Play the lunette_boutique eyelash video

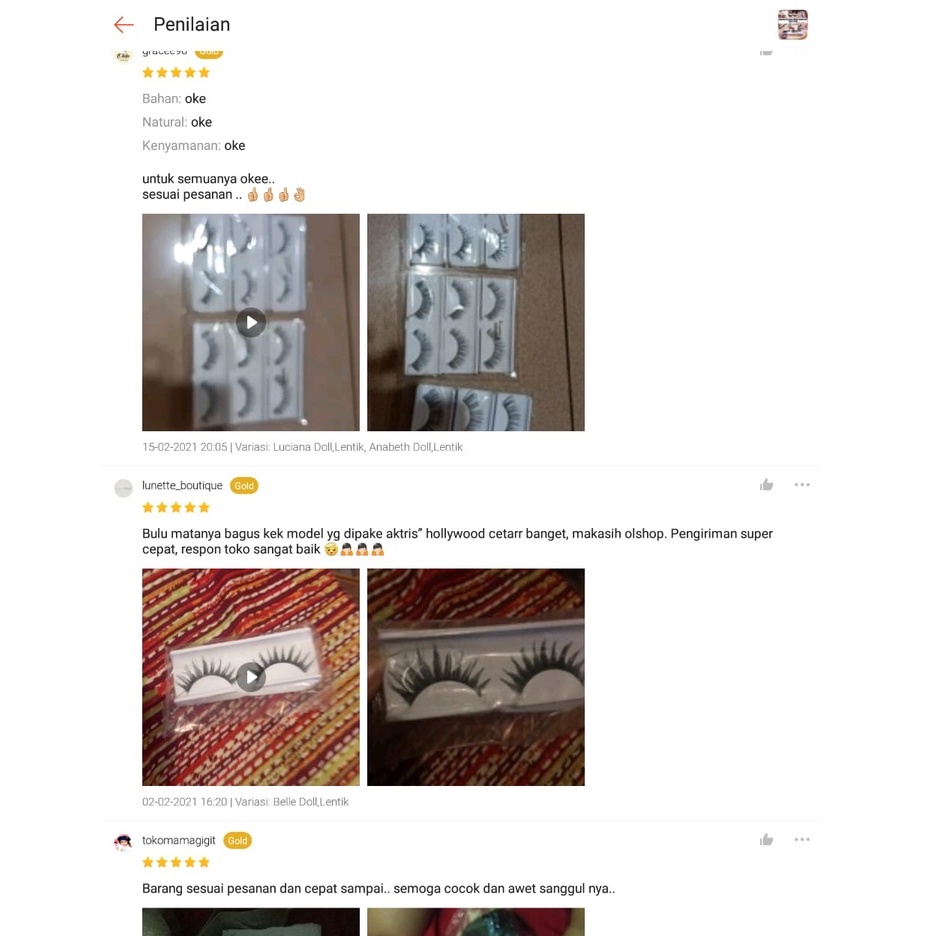(x=251, y=677)
